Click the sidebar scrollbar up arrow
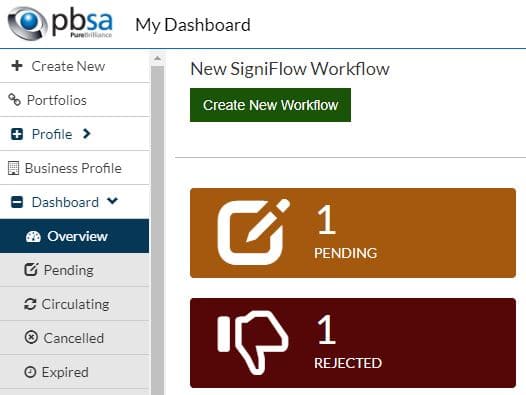The width and height of the screenshot is (526, 395). 157,59
